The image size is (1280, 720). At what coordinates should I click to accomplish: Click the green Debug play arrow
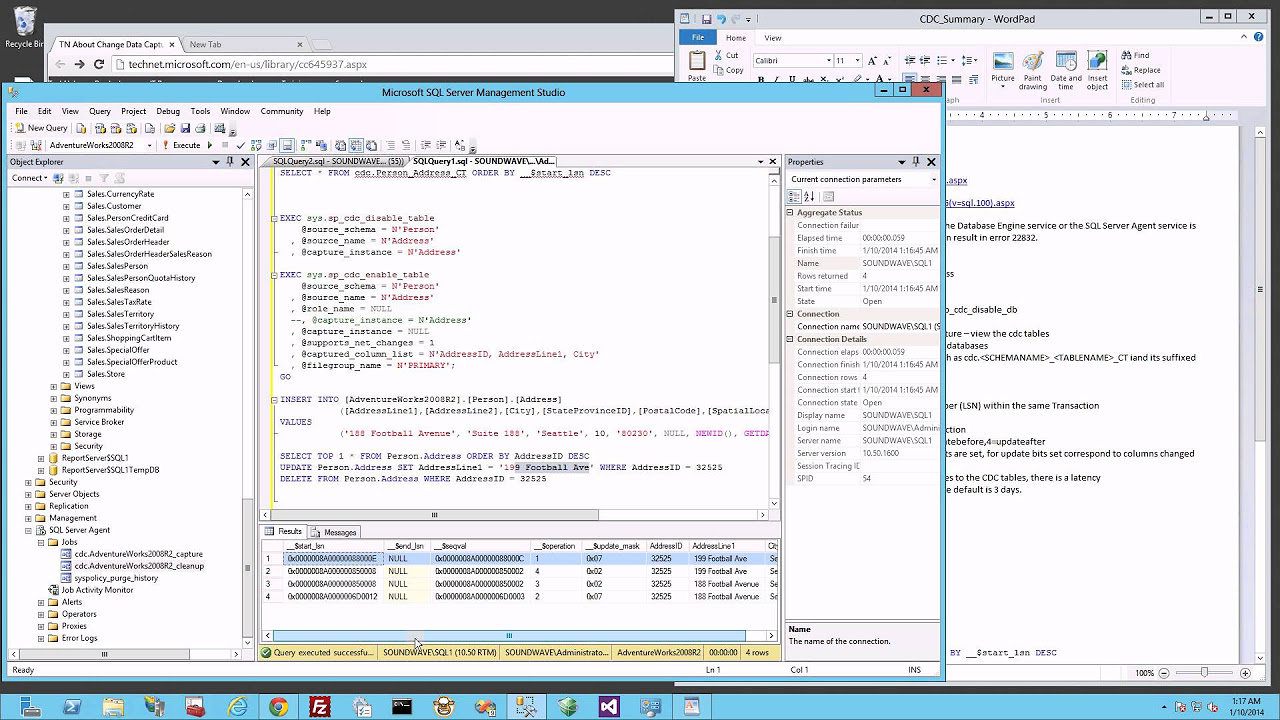tap(210, 145)
